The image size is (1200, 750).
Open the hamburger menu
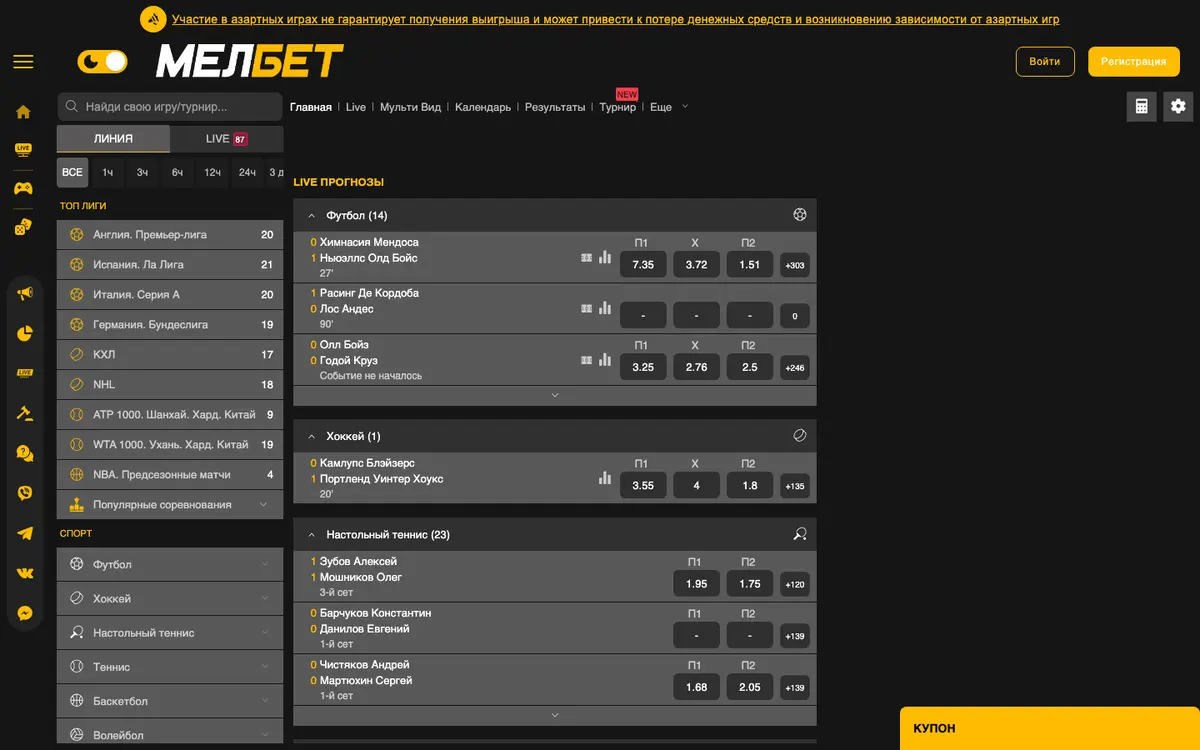pos(23,62)
